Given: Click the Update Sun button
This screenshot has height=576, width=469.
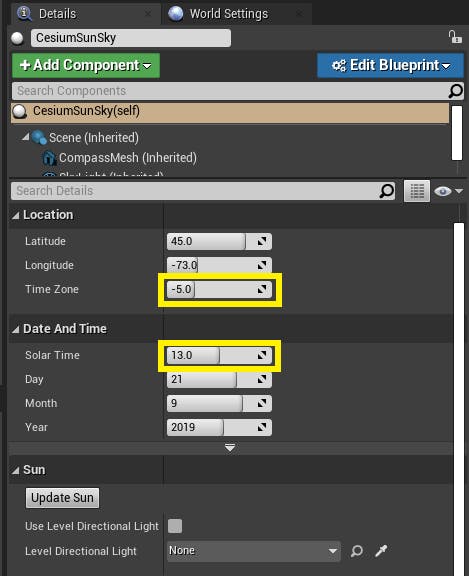Looking at the screenshot, I should [62, 498].
